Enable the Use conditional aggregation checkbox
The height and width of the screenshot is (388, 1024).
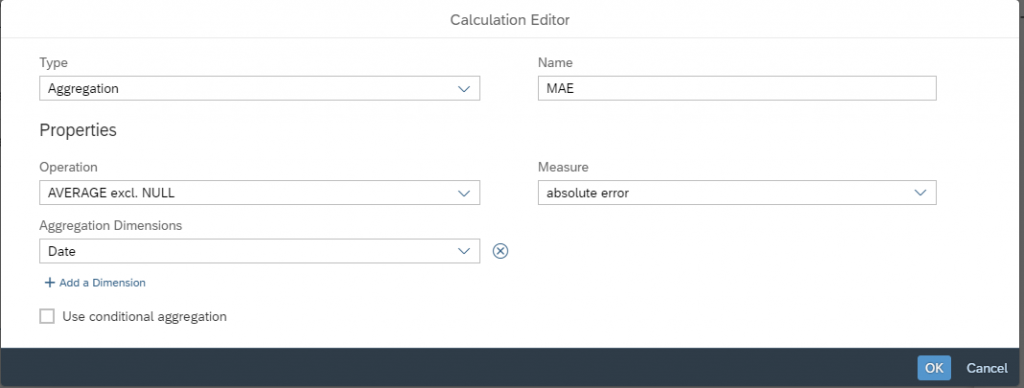pyautogui.click(x=47, y=317)
